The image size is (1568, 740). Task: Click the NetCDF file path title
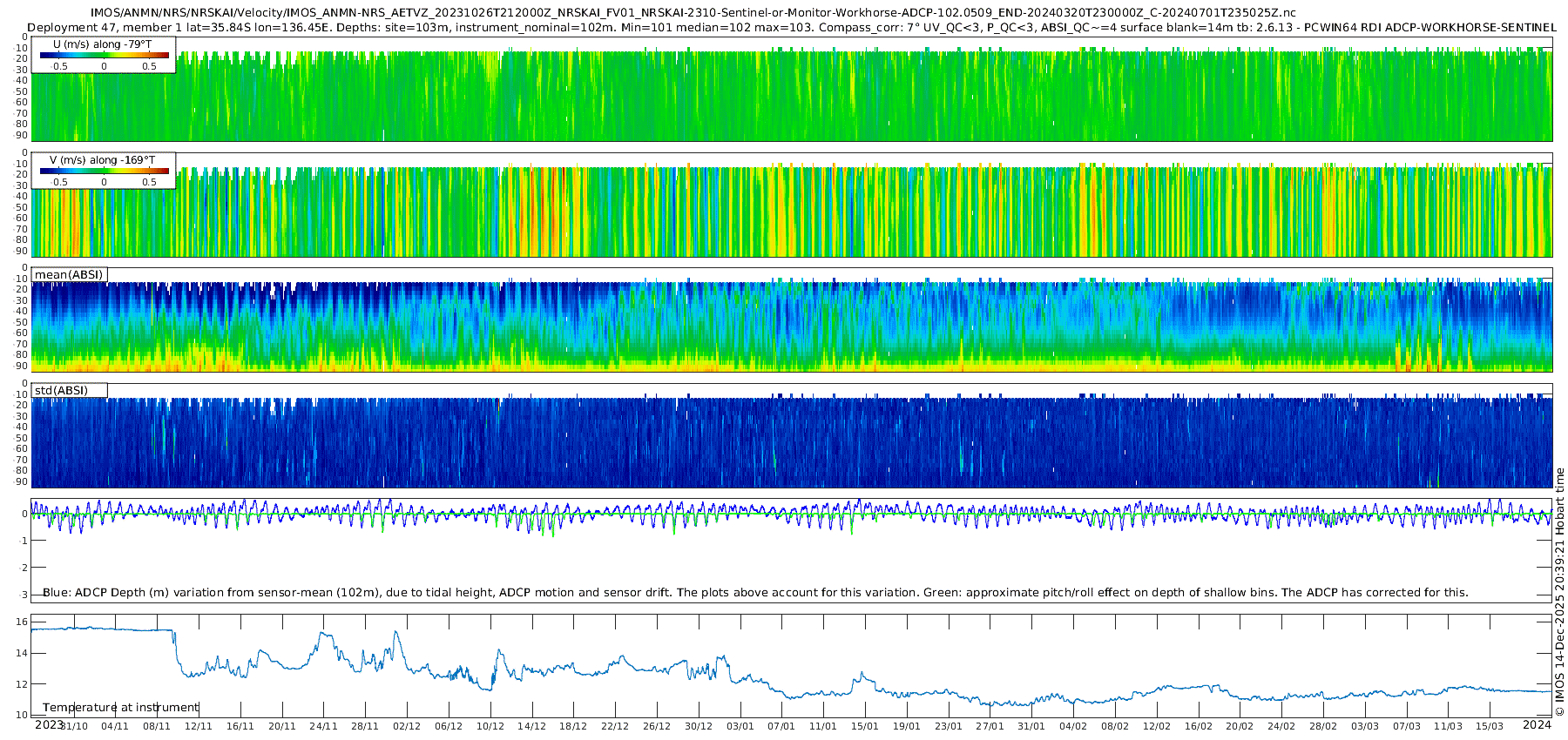(693, 13)
